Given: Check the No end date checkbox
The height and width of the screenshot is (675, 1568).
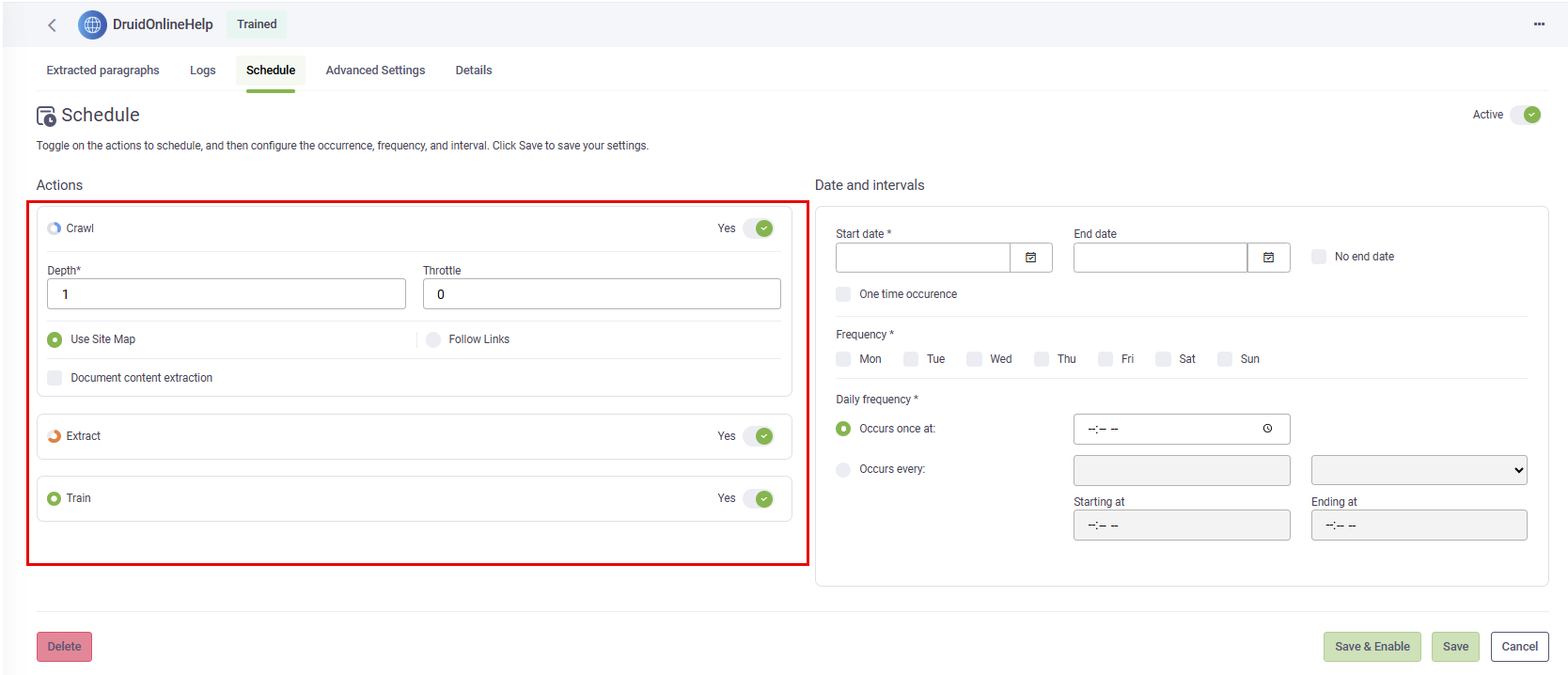Looking at the screenshot, I should [x=1319, y=257].
